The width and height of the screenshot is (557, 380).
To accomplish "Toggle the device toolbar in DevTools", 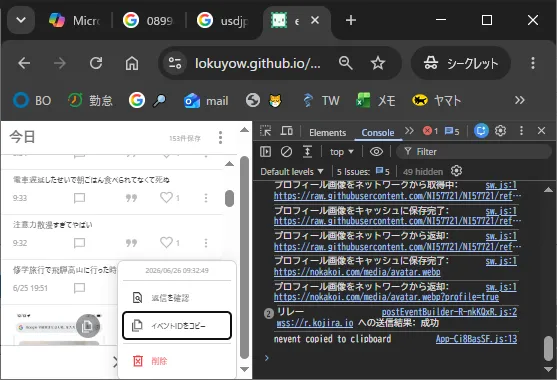I will pyautogui.click(x=286, y=131).
